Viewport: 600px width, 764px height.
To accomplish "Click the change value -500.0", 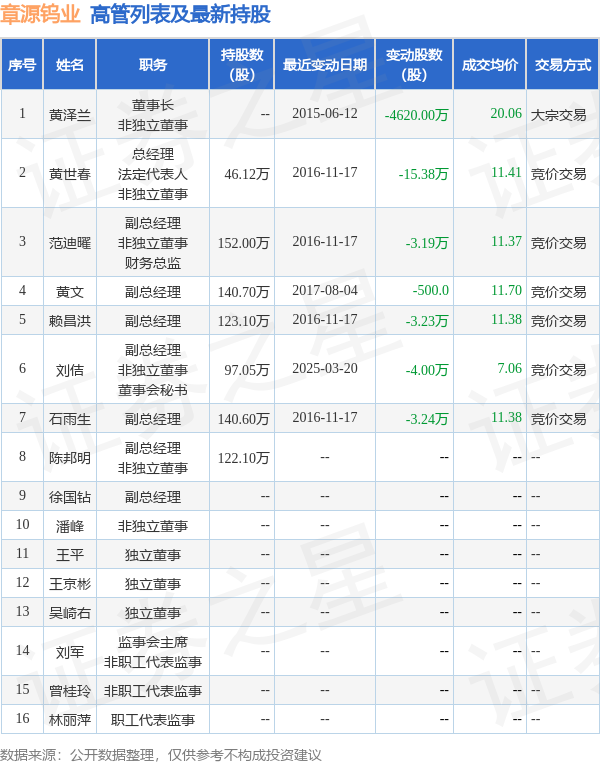I will pos(430,290).
